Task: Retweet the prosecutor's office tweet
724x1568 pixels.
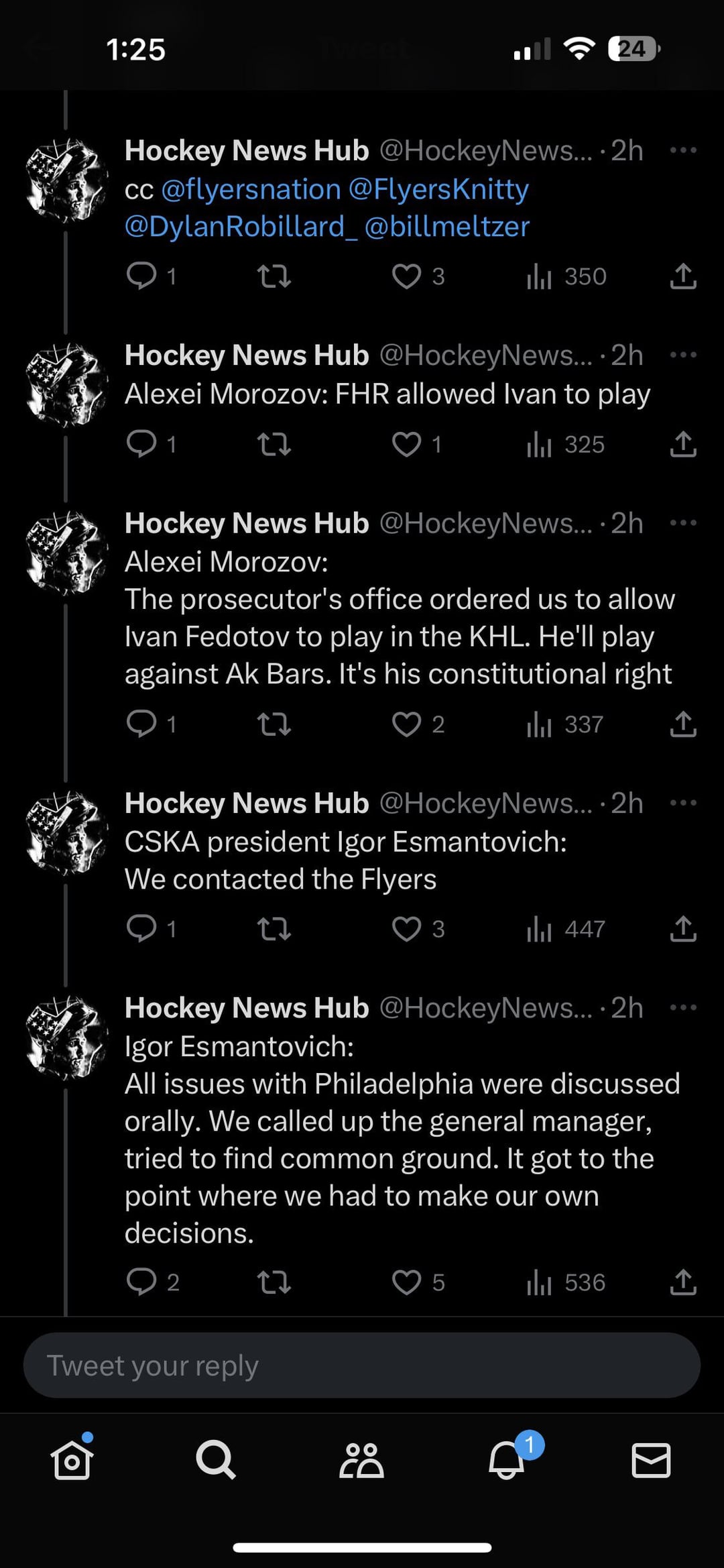Action: (274, 724)
